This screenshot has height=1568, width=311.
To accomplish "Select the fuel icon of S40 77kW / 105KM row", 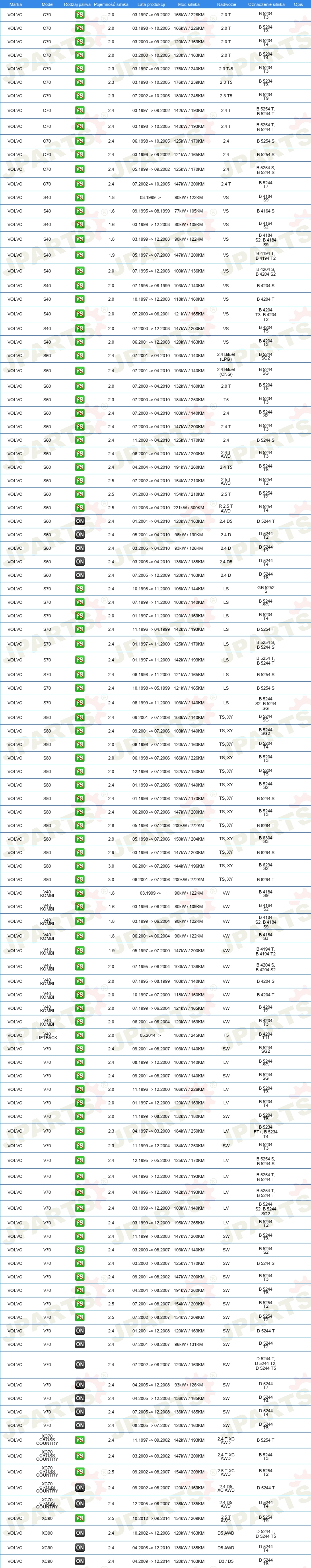I will pos(80,211).
